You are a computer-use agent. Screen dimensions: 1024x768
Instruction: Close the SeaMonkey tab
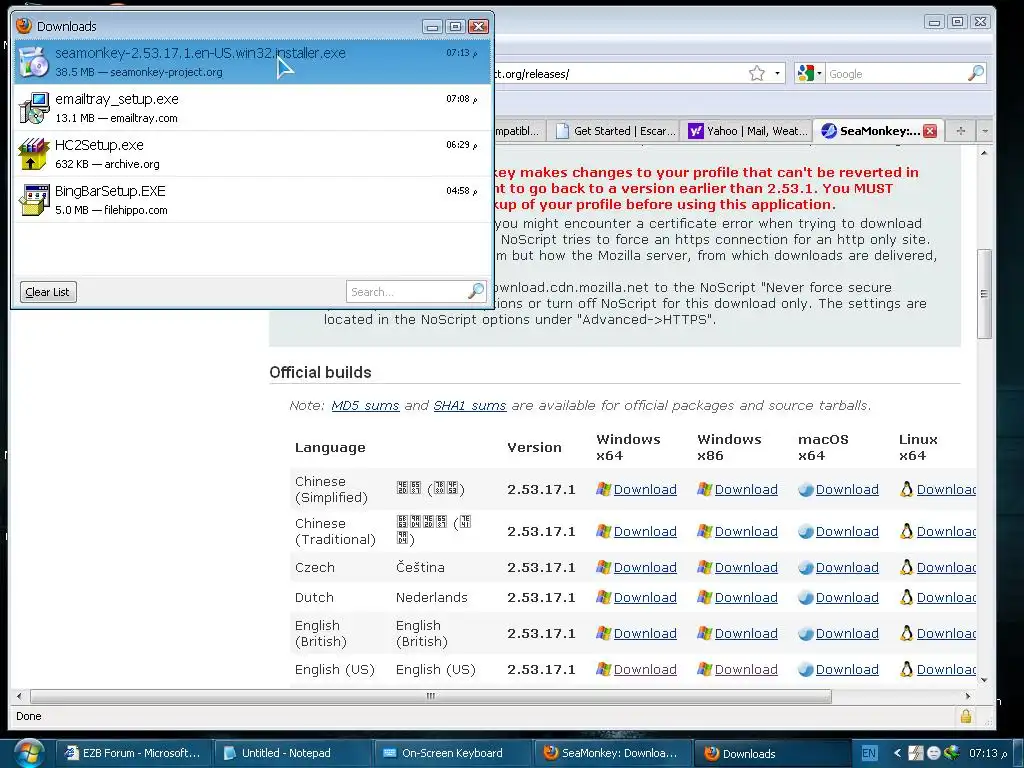pos(930,131)
